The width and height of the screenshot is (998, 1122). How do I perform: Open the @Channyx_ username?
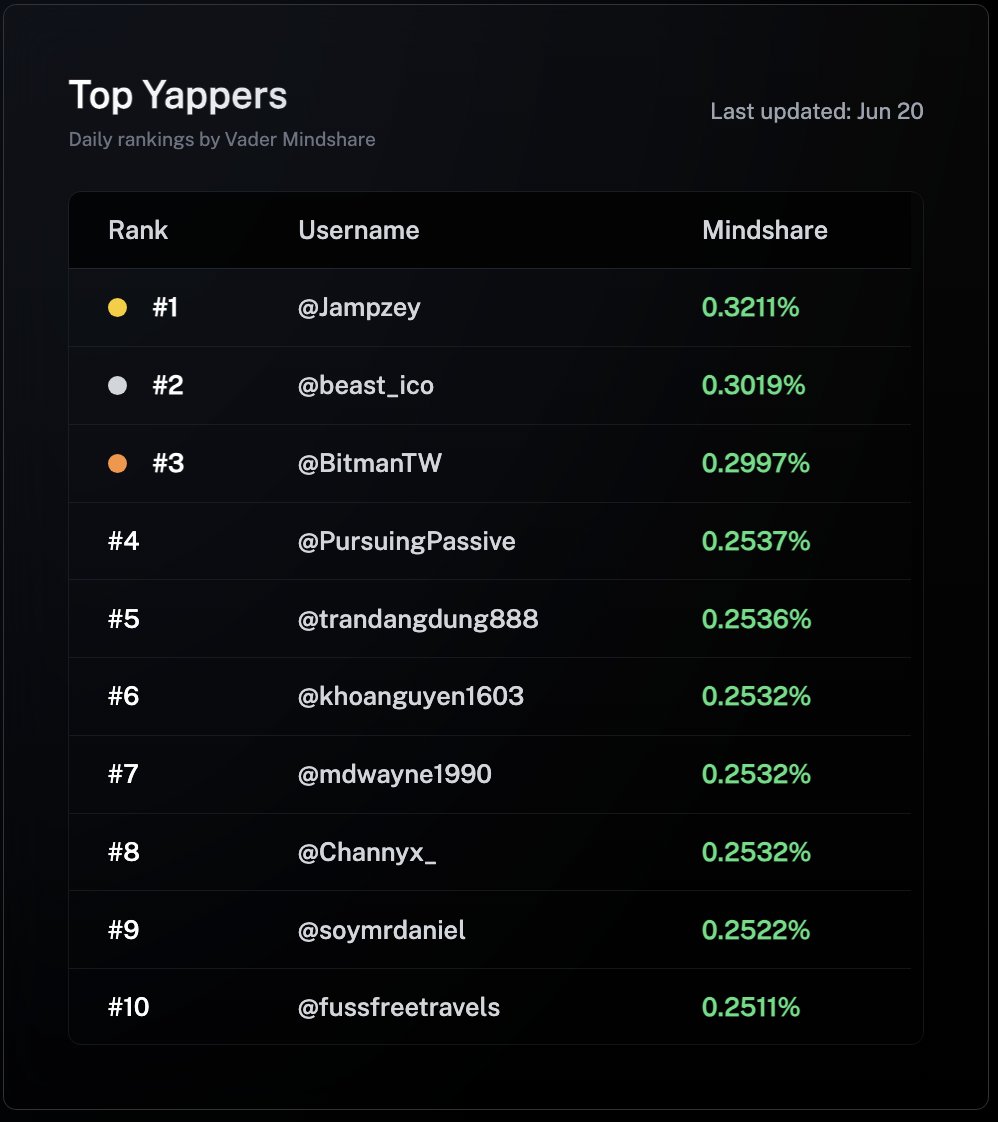(x=367, y=852)
